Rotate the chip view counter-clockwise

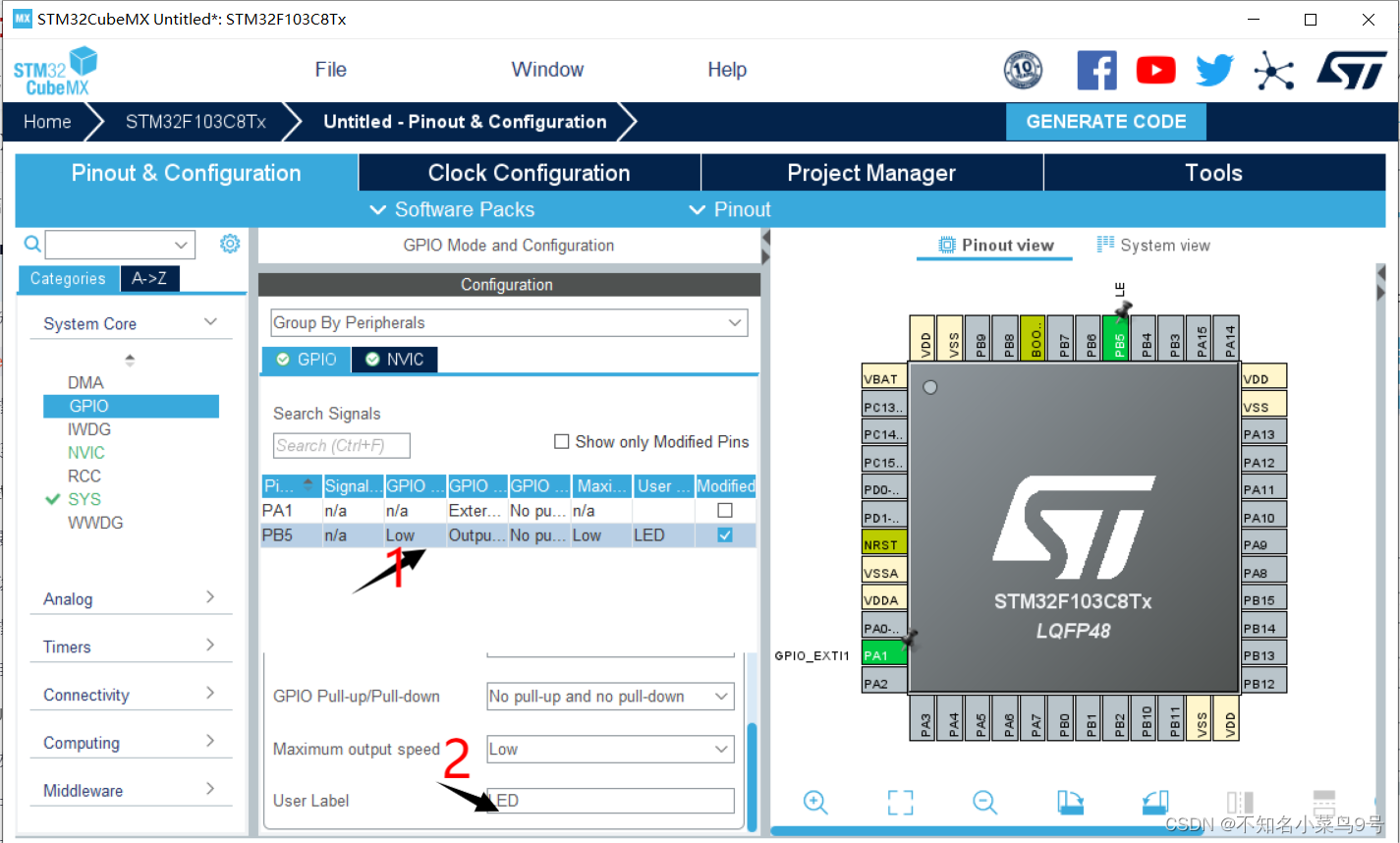pyautogui.click(x=1156, y=802)
